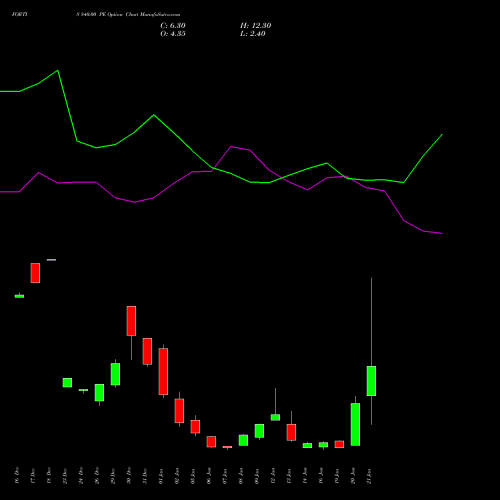Click the red candlestick for 30 Dec

[131, 321]
